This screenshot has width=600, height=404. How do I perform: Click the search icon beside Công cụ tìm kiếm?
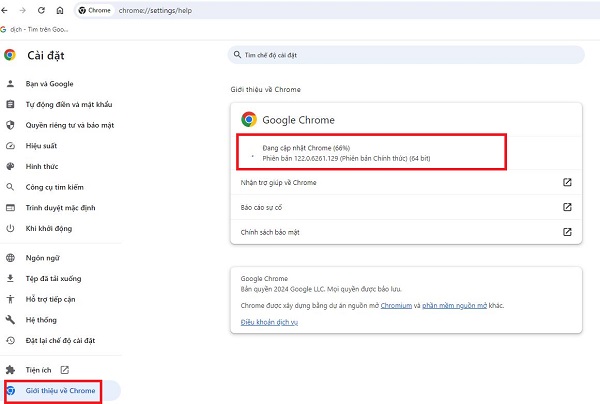[x=10, y=187]
